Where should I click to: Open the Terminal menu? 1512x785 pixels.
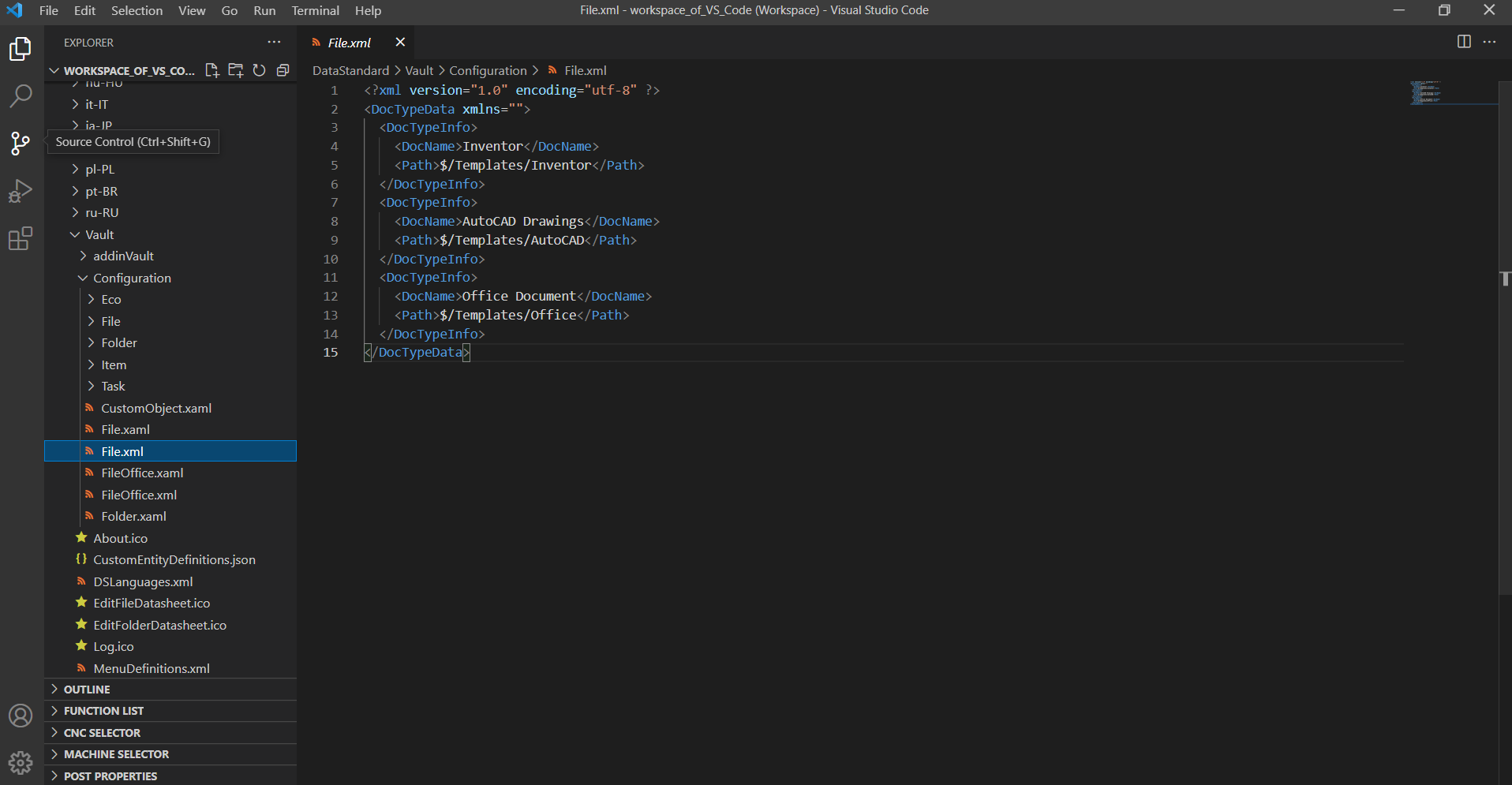coord(315,10)
